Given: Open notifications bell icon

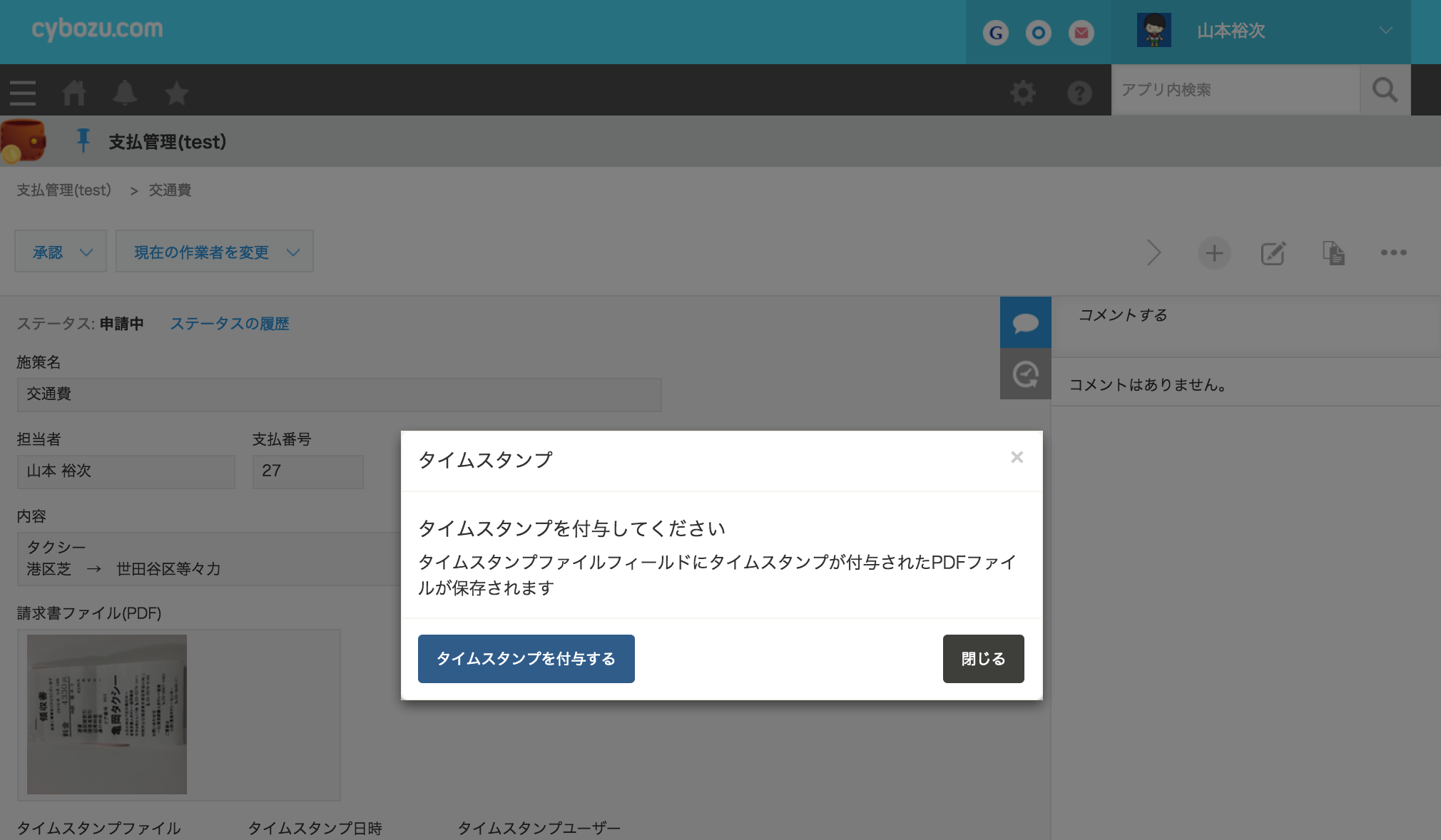Looking at the screenshot, I should coord(125,93).
